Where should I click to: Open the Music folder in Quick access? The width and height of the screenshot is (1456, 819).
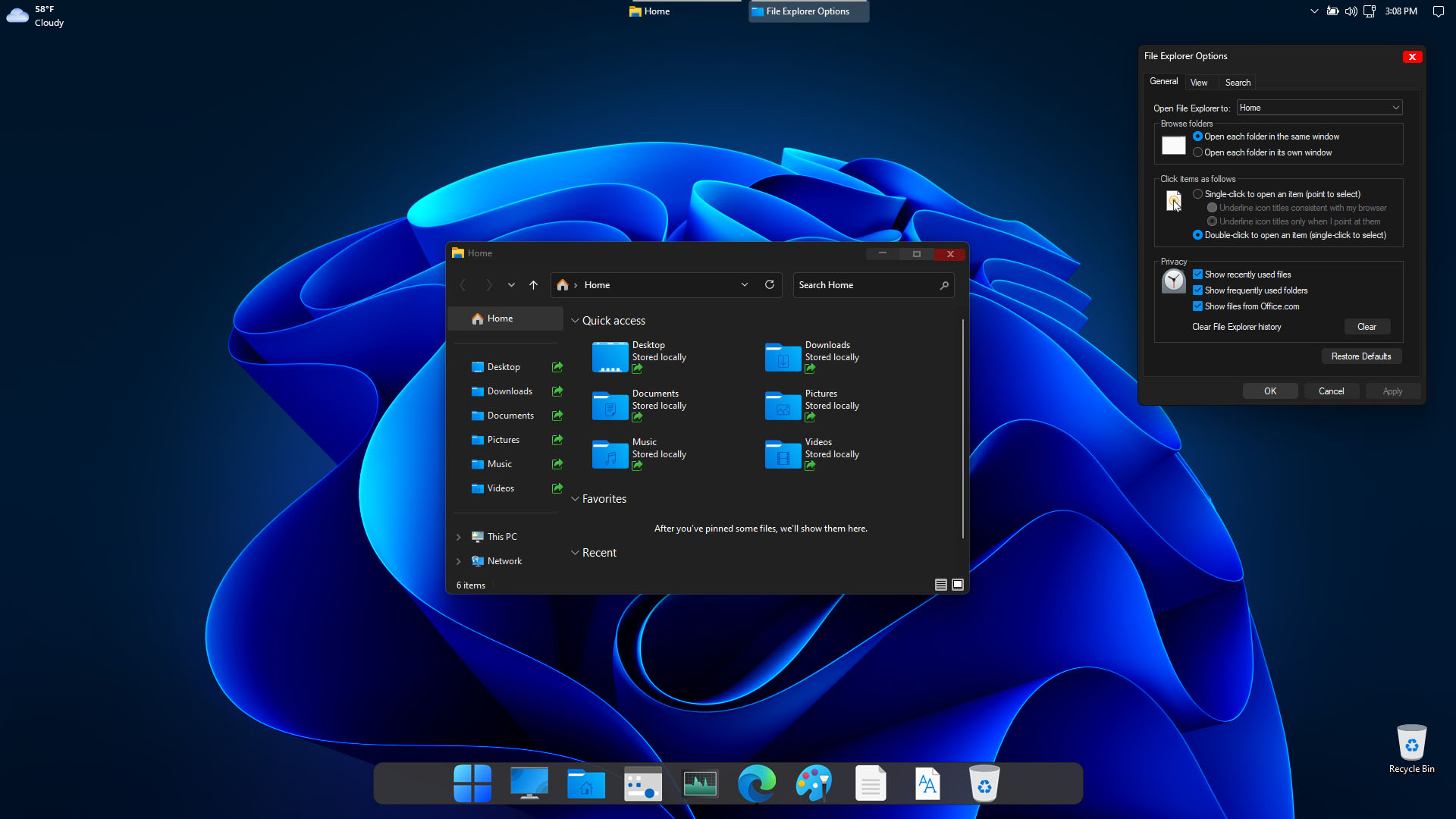tap(610, 453)
